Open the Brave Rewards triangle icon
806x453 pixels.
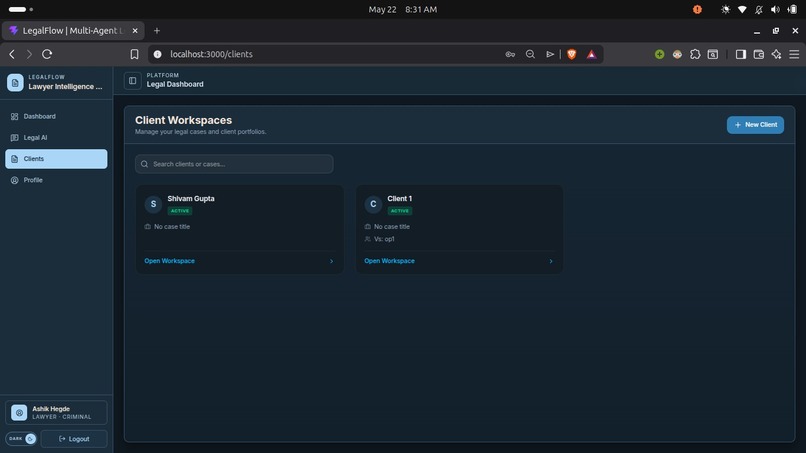pyautogui.click(x=592, y=54)
